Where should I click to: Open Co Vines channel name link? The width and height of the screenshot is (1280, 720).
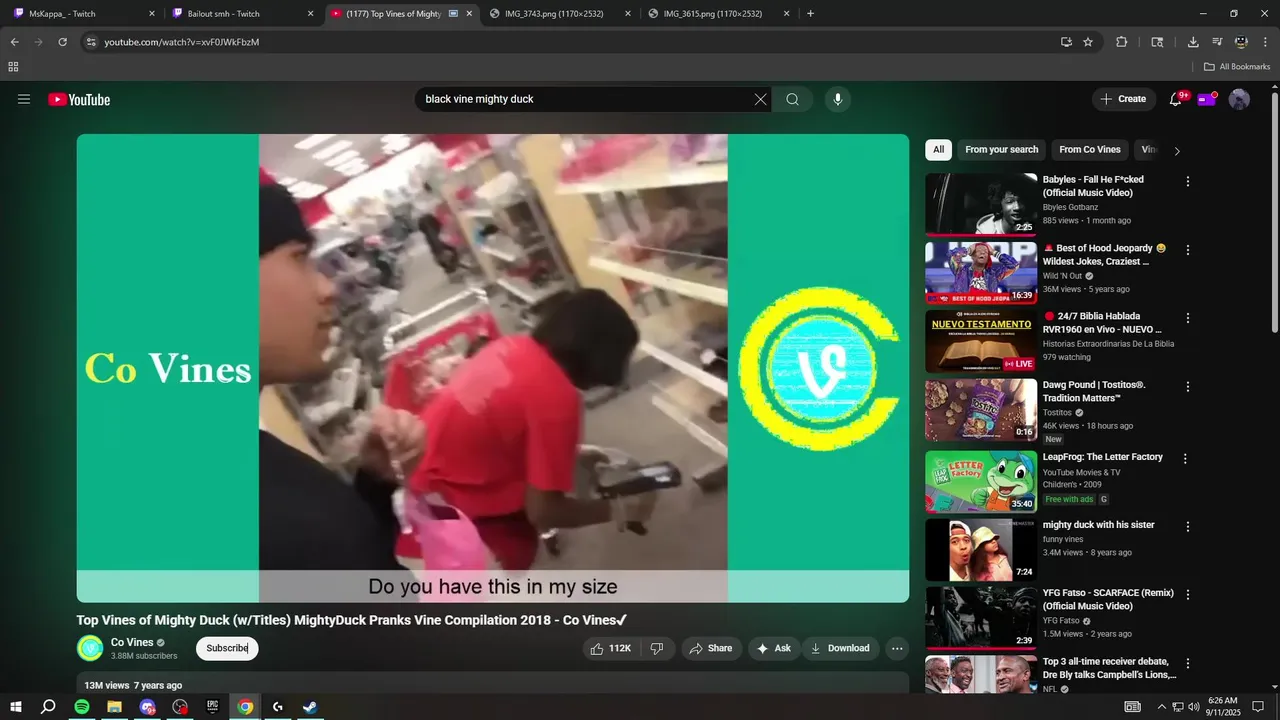coord(132,642)
